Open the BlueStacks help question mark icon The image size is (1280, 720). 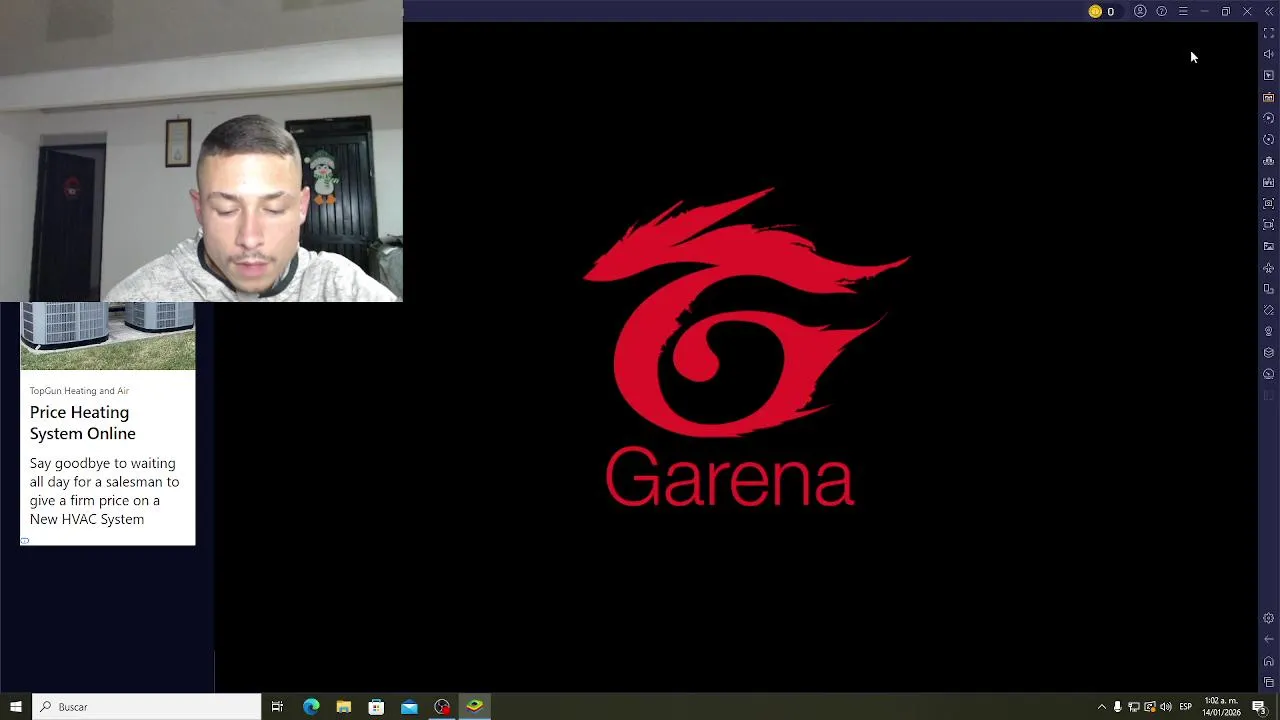pos(1161,12)
